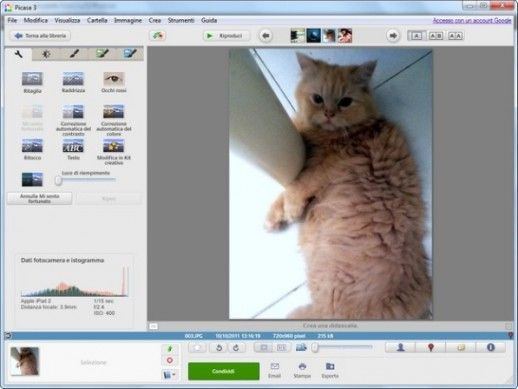Toggle caption visibility icon left of caption bar
The image size is (518, 389).
coord(153,326)
